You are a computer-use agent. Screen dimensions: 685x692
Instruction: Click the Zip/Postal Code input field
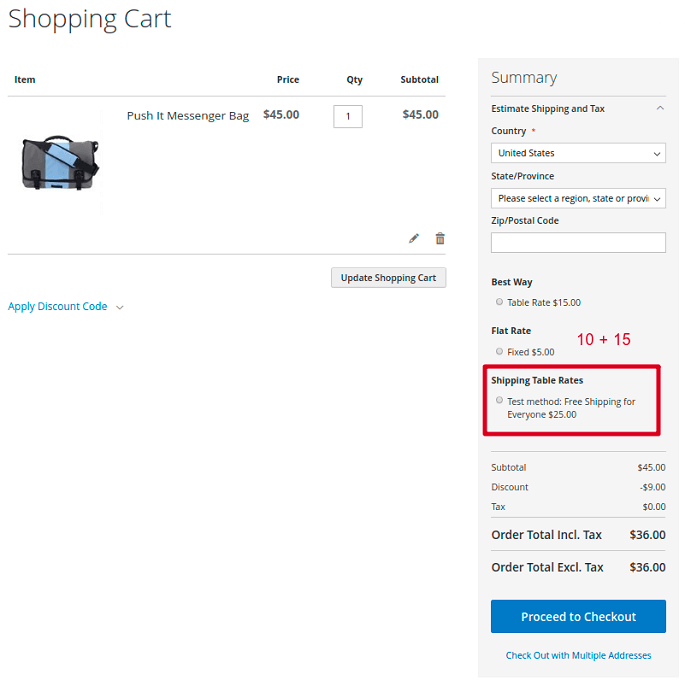tap(578, 243)
